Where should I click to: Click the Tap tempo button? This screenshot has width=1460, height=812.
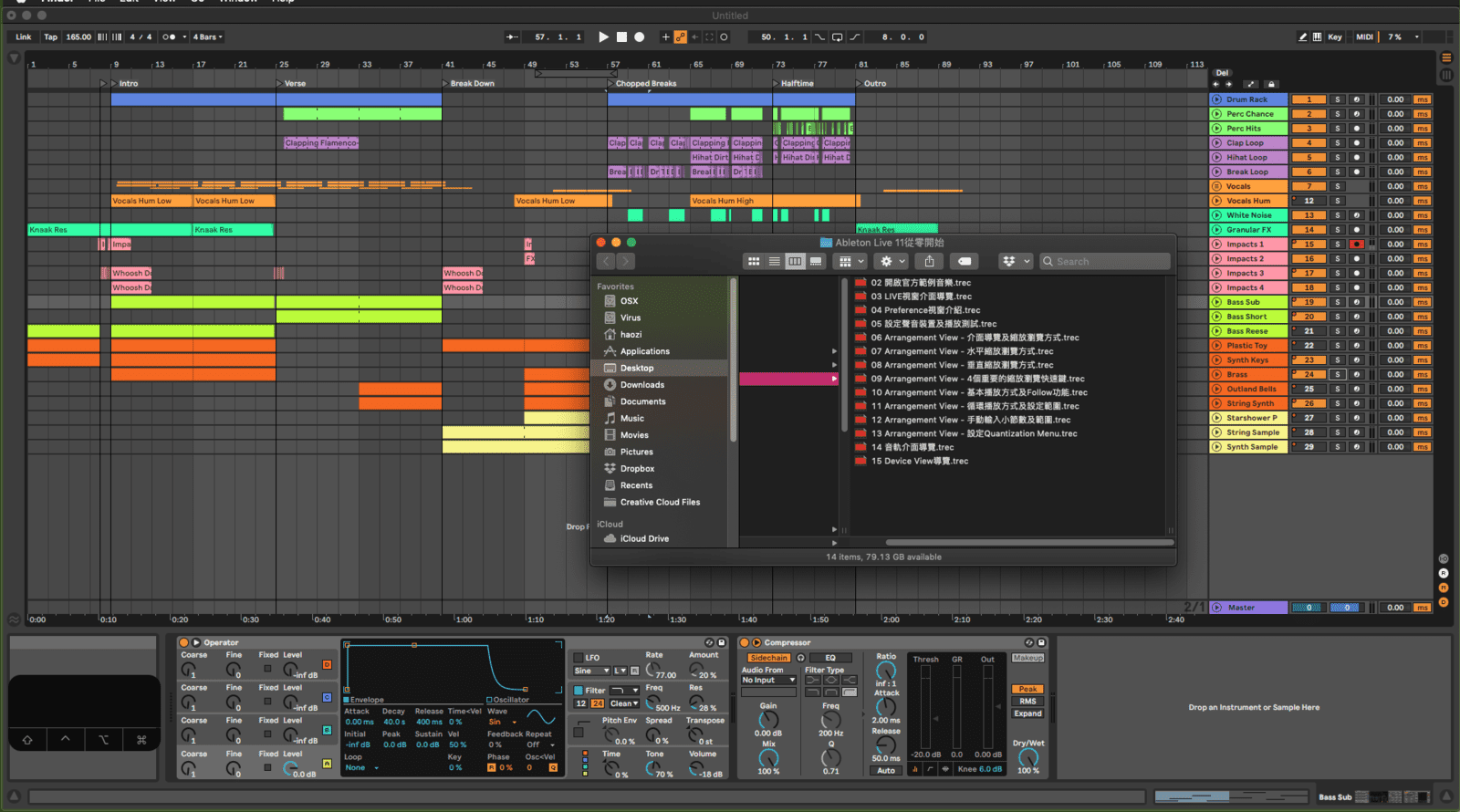click(50, 37)
